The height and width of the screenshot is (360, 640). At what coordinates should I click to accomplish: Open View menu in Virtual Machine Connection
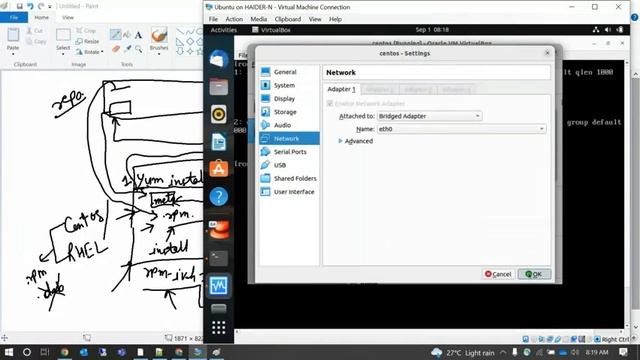tap(315, 19)
